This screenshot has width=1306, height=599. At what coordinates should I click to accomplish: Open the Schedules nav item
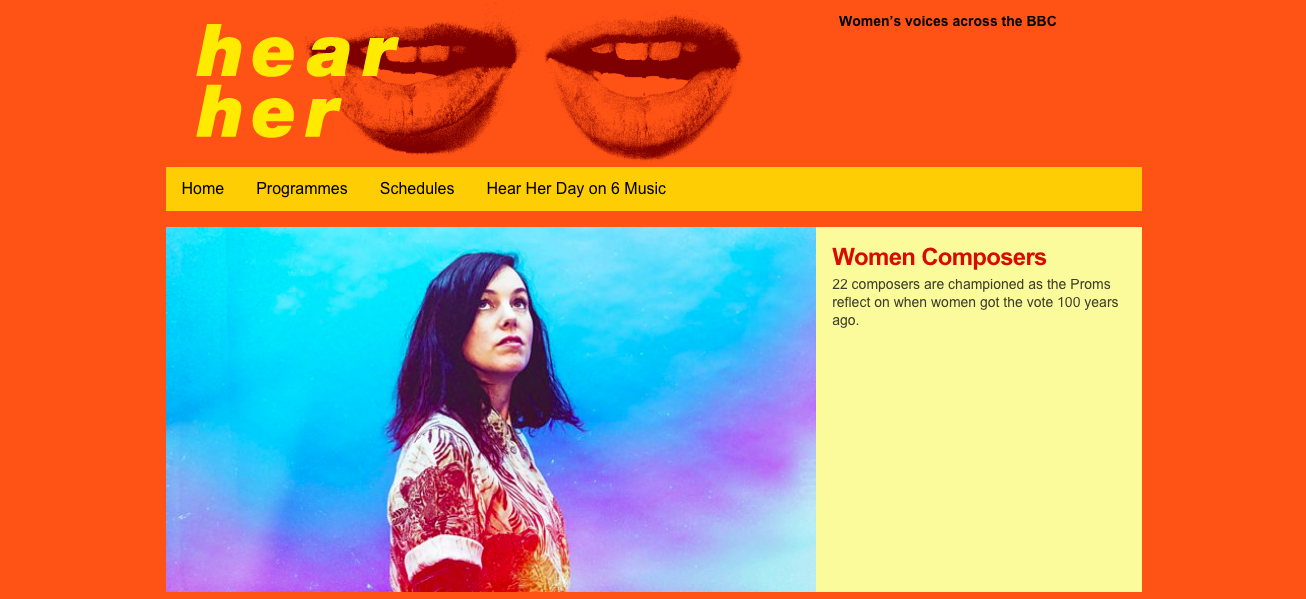(417, 189)
